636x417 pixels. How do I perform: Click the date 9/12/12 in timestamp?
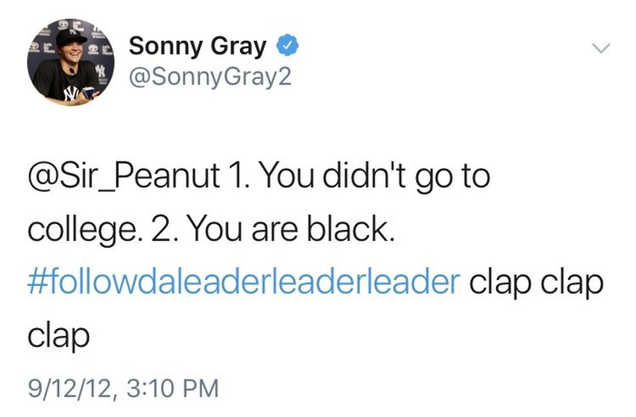[x=69, y=388]
